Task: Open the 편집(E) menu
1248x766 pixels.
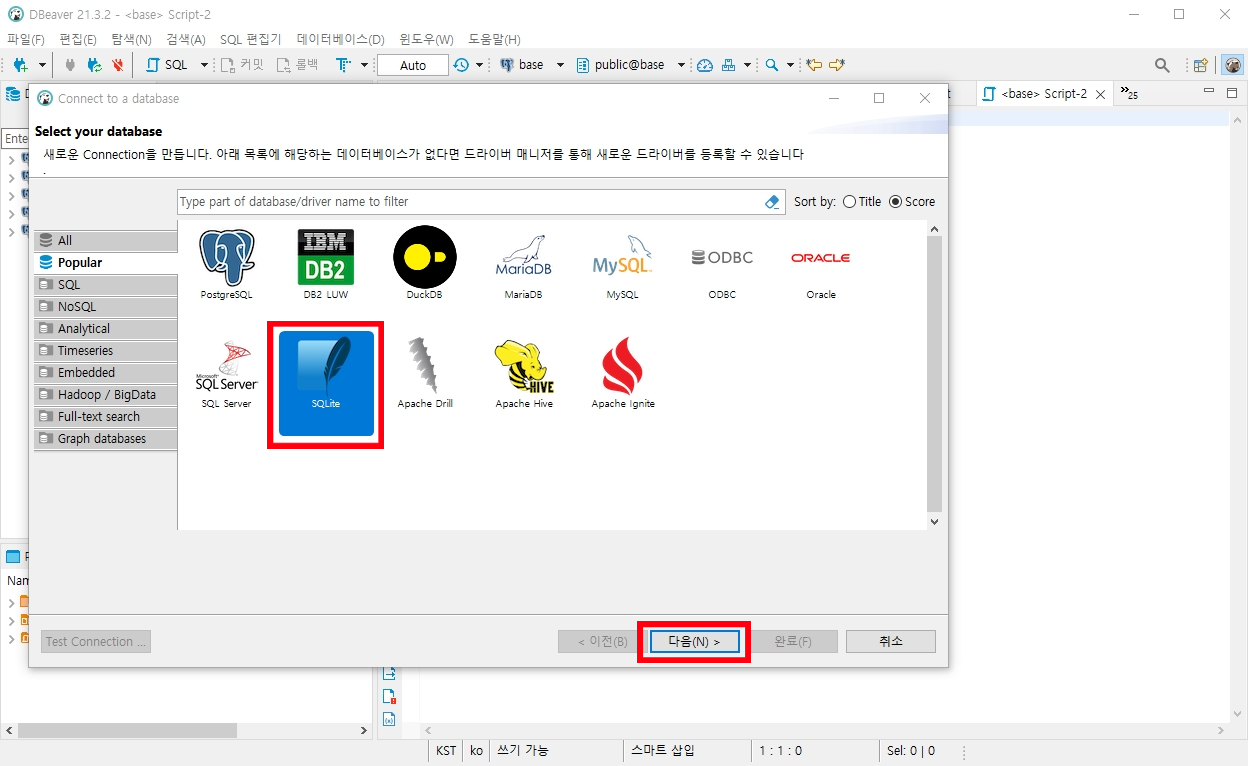Action: click(x=78, y=39)
